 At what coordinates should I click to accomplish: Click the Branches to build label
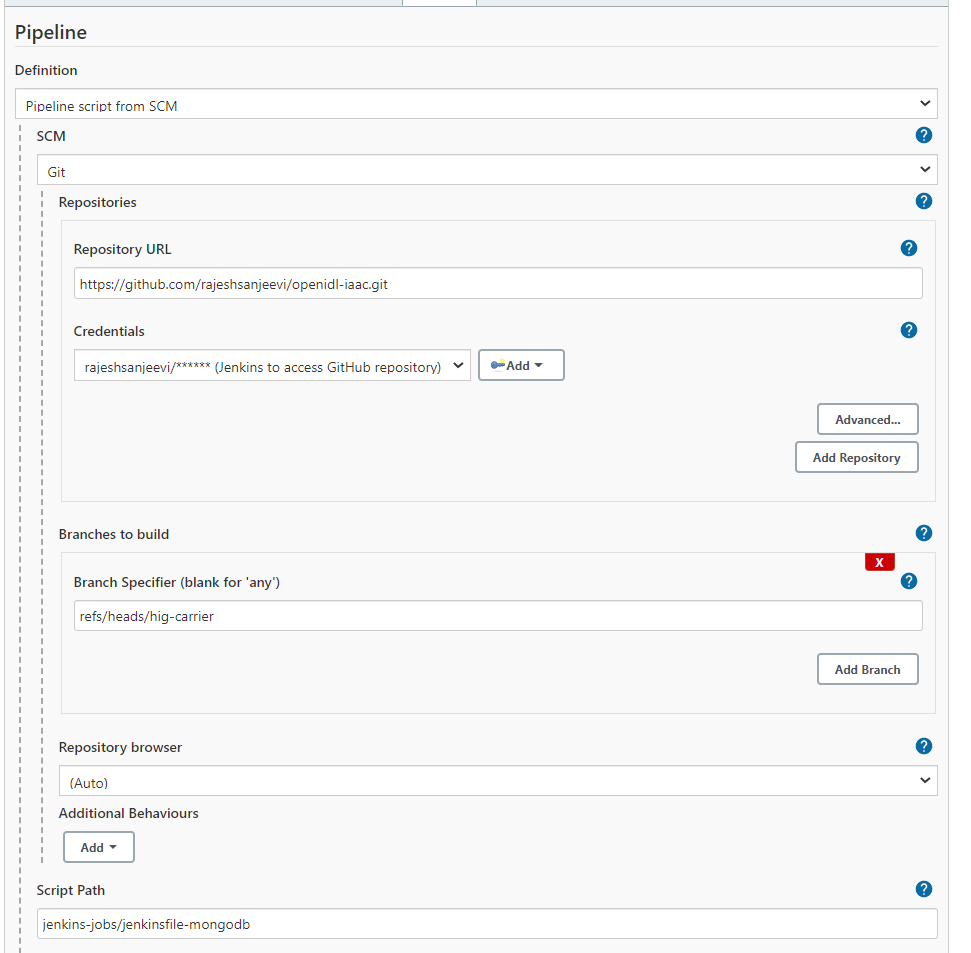pyautogui.click(x=113, y=534)
